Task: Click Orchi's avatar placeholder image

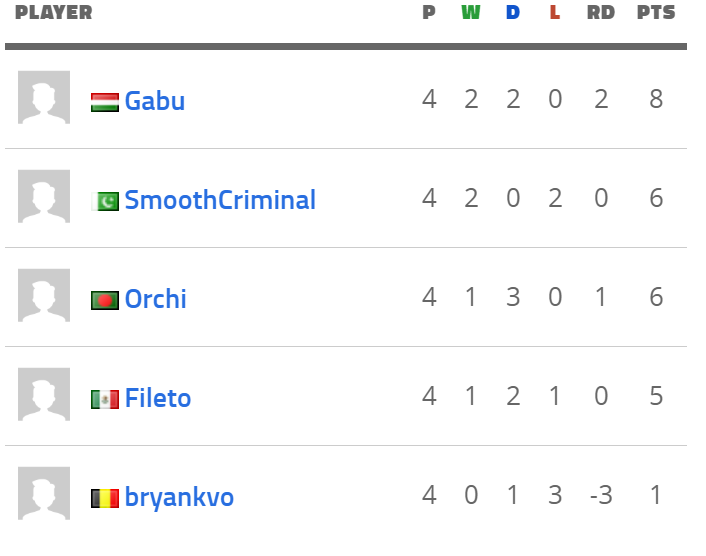Action: click(x=44, y=295)
